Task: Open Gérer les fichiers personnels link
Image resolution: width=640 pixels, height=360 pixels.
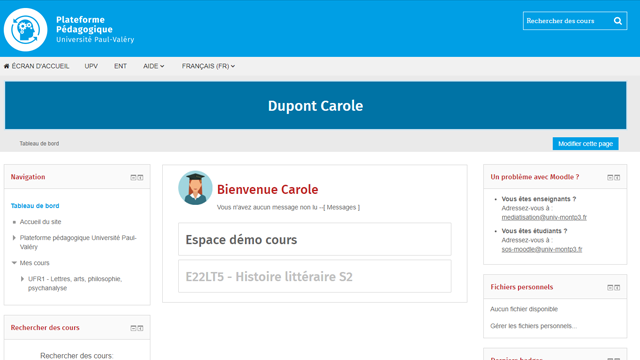Action: coord(533,326)
